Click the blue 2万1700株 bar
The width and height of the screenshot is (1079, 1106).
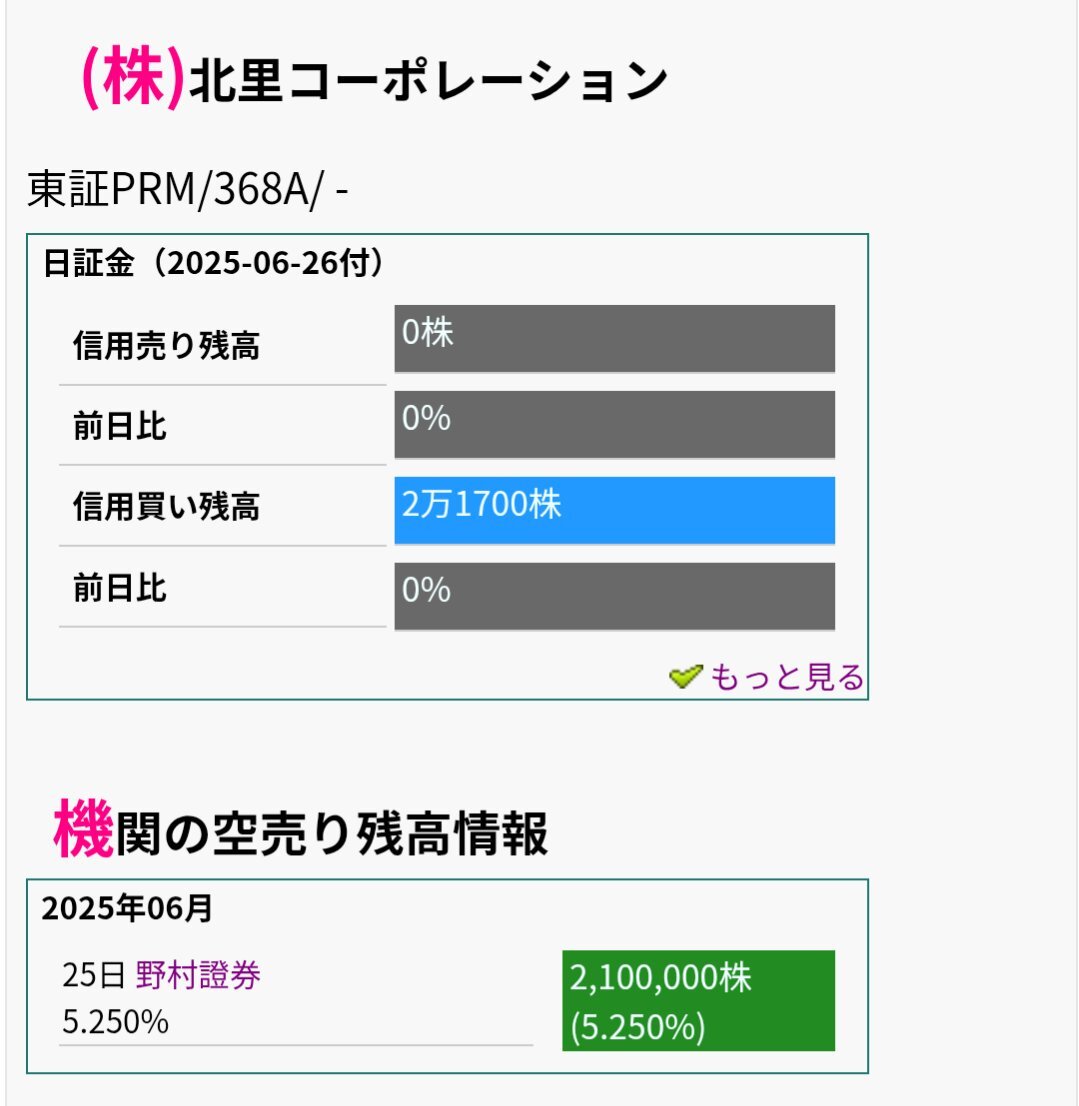pos(614,510)
